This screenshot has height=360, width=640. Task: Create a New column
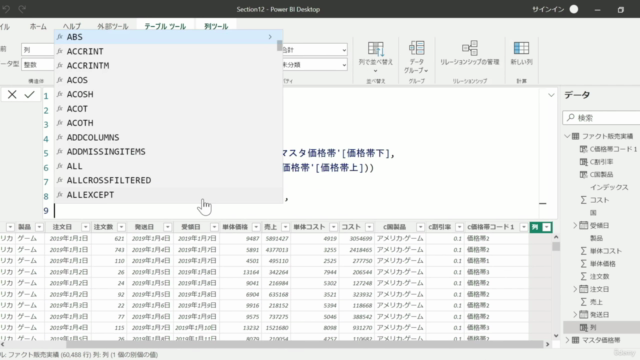point(521,53)
